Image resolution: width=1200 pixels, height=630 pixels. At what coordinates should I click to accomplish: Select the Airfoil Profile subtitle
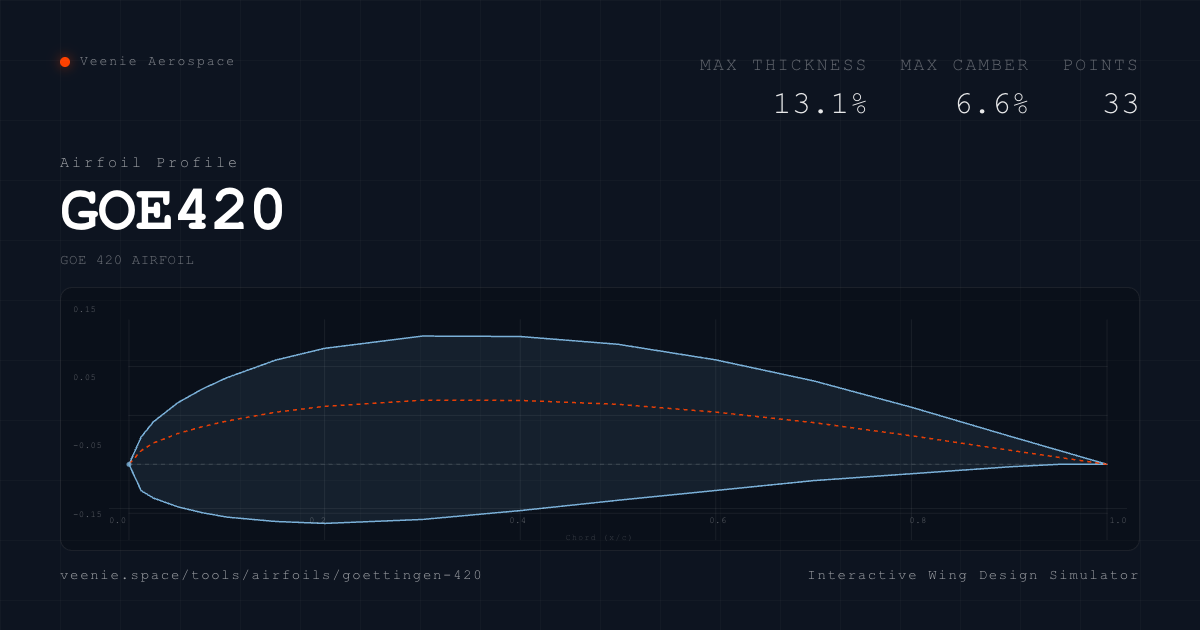click(x=149, y=163)
